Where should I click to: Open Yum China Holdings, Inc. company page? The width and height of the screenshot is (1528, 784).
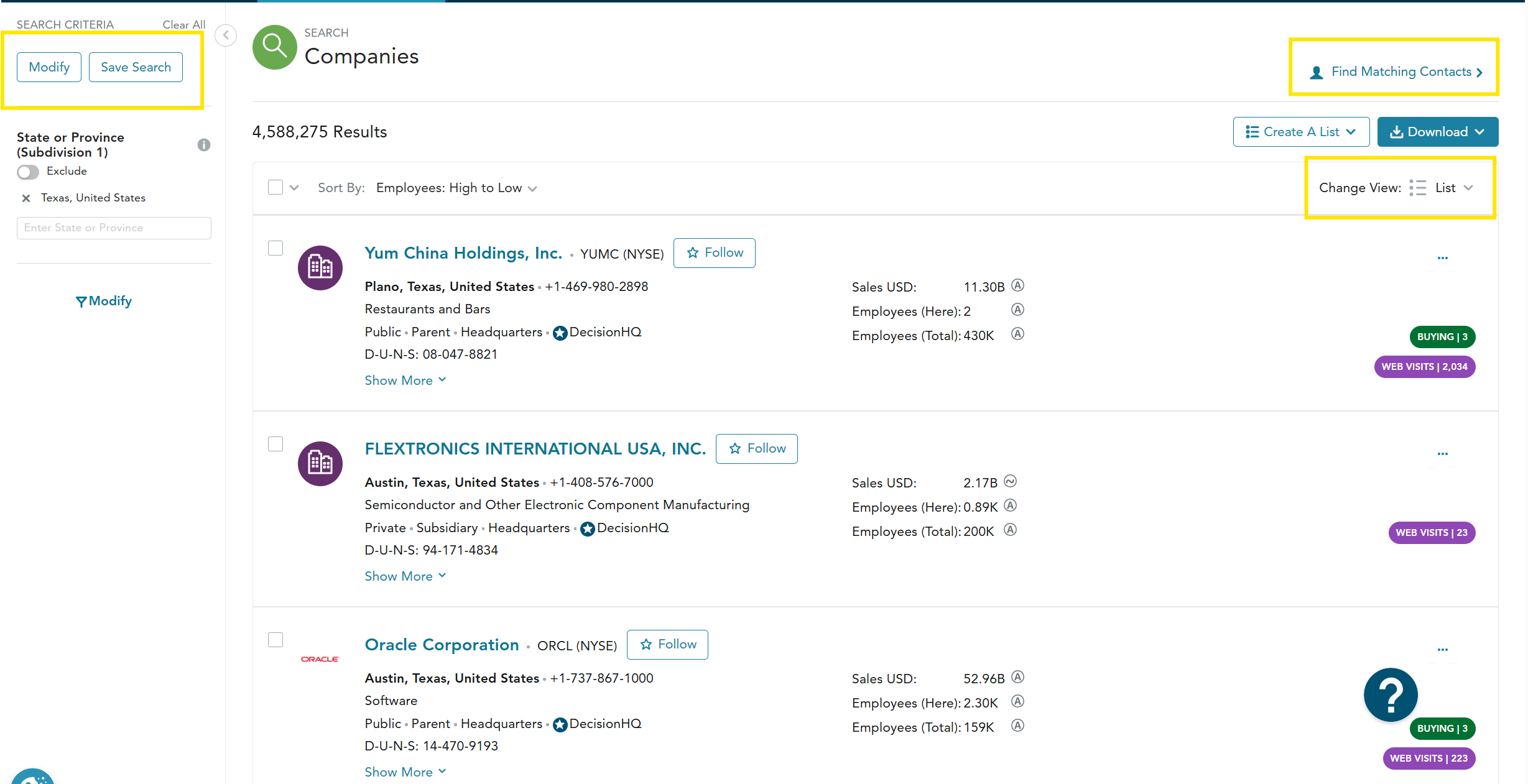point(463,253)
